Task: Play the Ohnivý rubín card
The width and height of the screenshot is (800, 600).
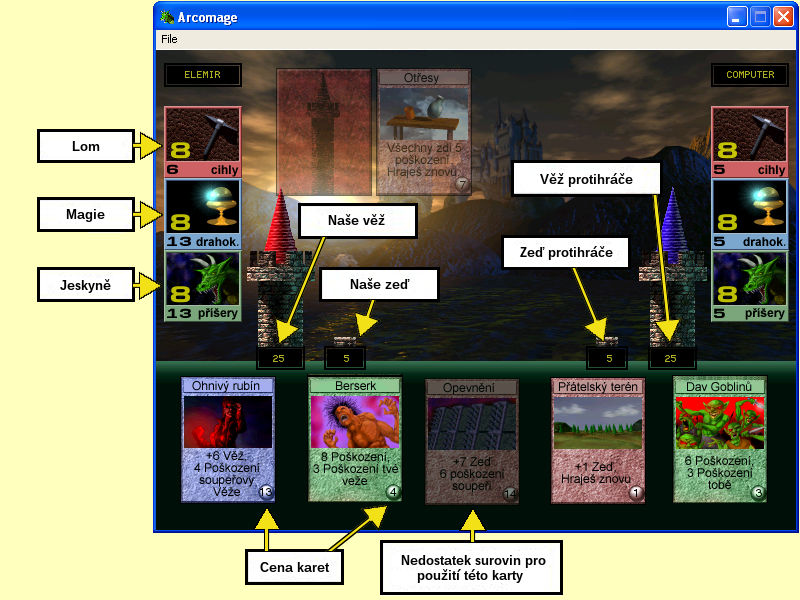Action: pyautogui.click(x=228, y=440)
